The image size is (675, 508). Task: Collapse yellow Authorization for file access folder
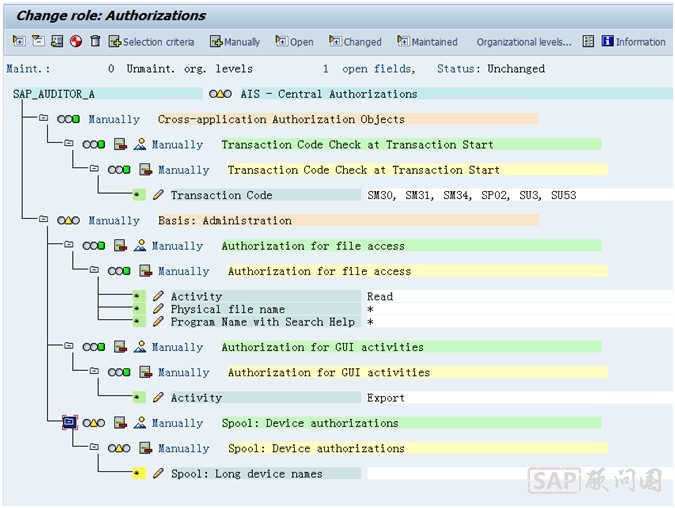tap(94, 269)
